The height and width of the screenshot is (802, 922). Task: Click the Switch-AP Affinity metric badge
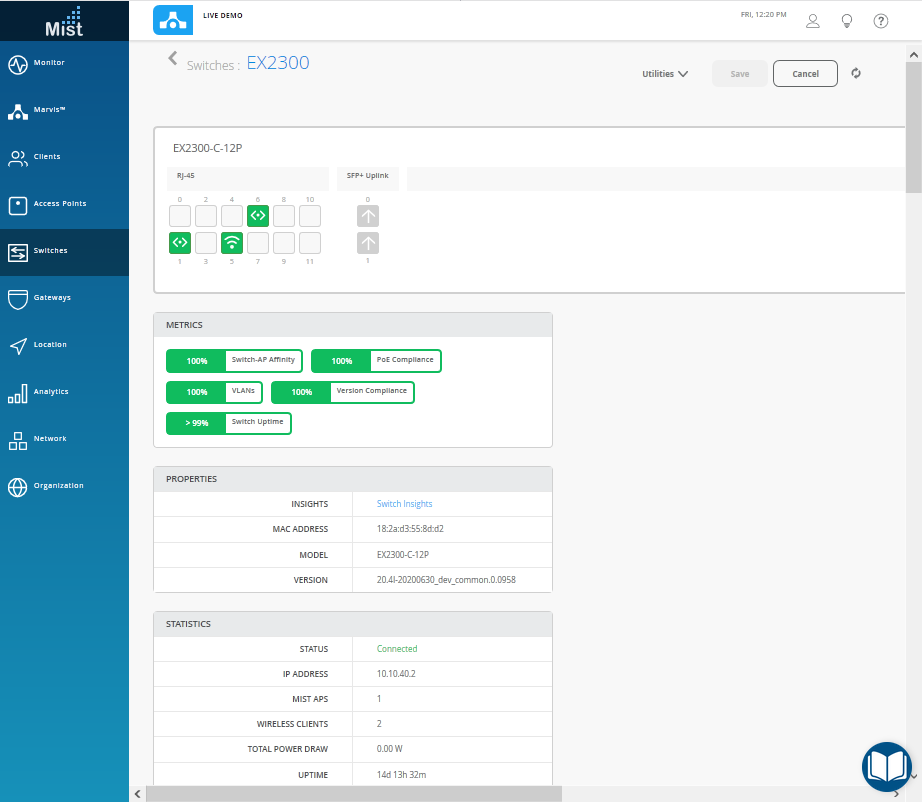pos(234,361)
